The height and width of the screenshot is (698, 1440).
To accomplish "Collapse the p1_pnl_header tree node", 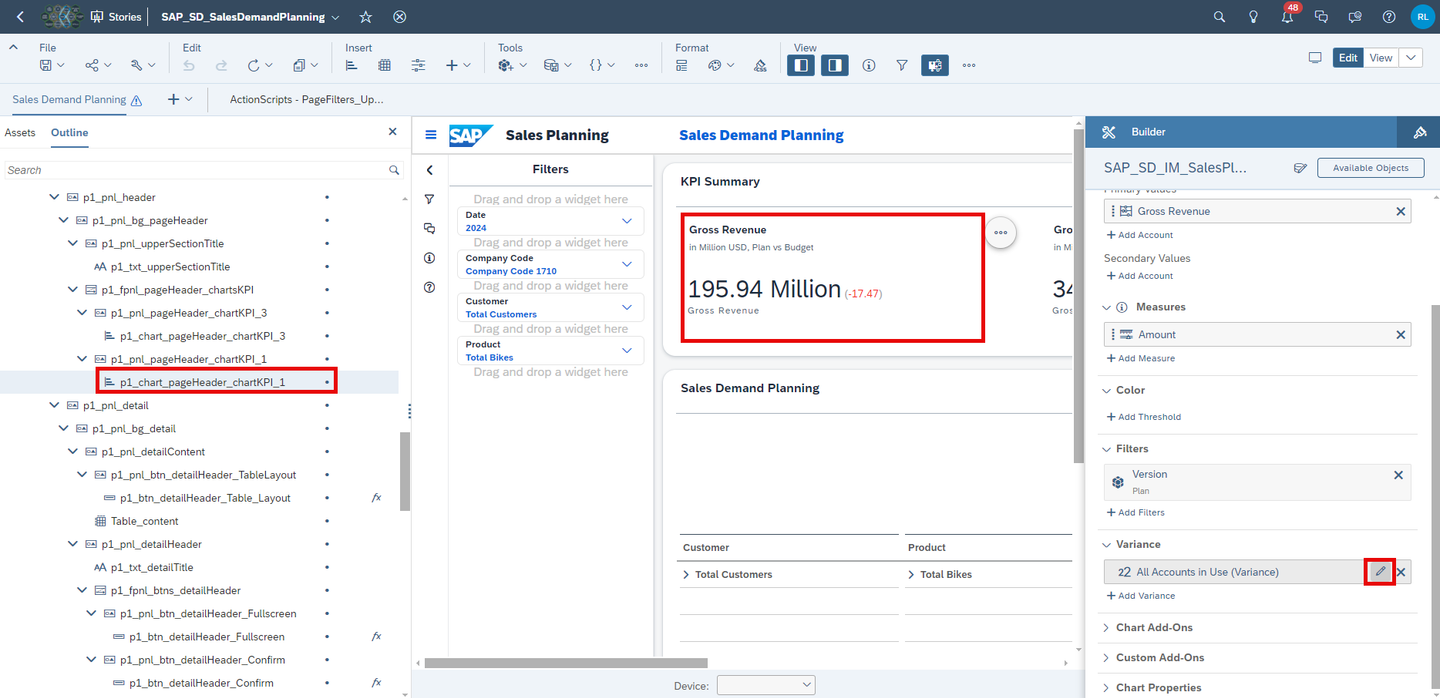I will point(55,198).
